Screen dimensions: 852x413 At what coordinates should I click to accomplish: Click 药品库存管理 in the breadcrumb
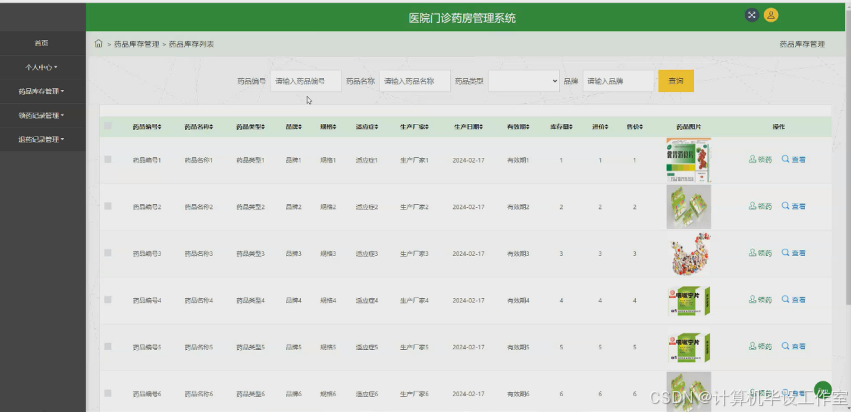137,45
